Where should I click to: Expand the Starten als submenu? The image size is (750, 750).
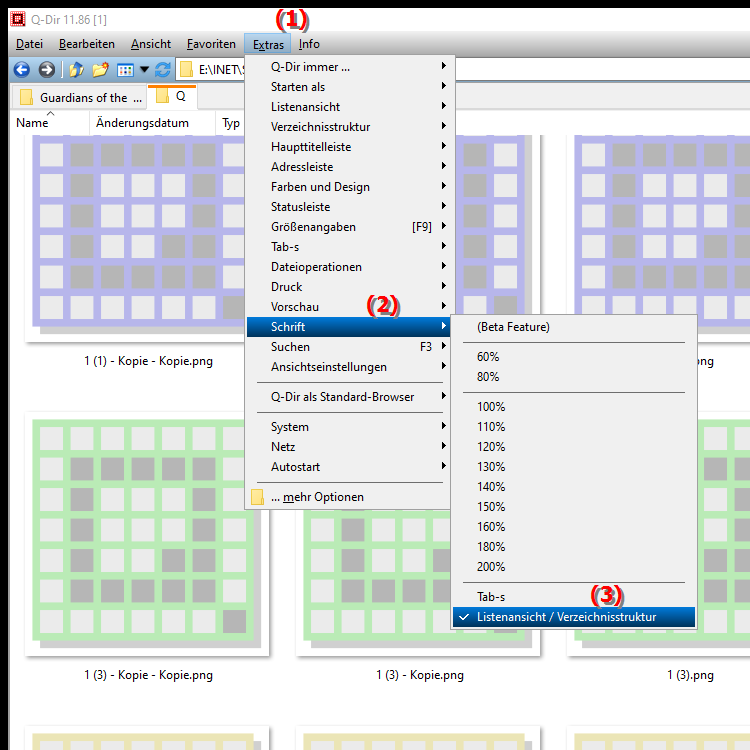click(x=348, y=87)
